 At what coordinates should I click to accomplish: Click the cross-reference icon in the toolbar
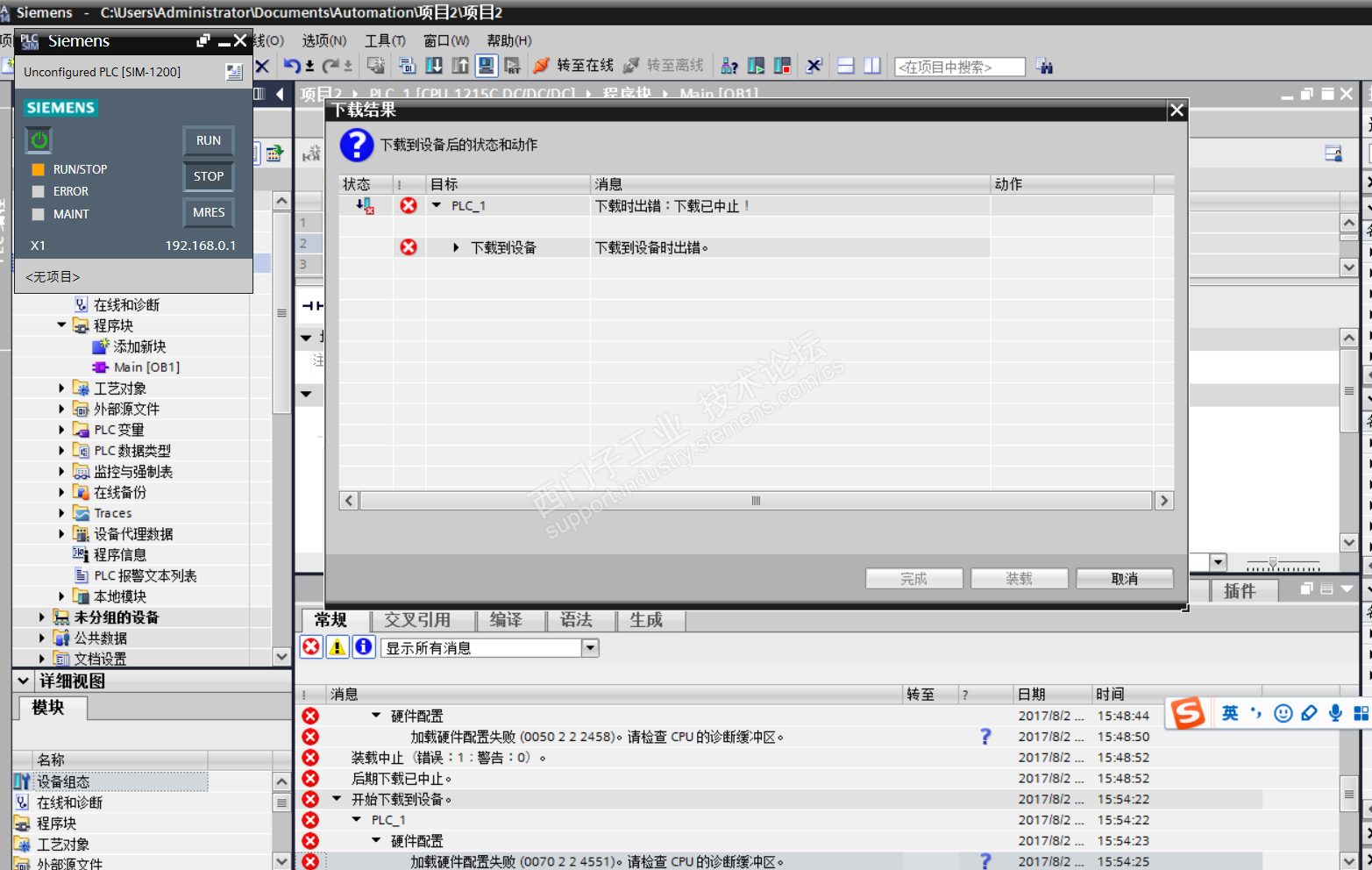(814, 66)
